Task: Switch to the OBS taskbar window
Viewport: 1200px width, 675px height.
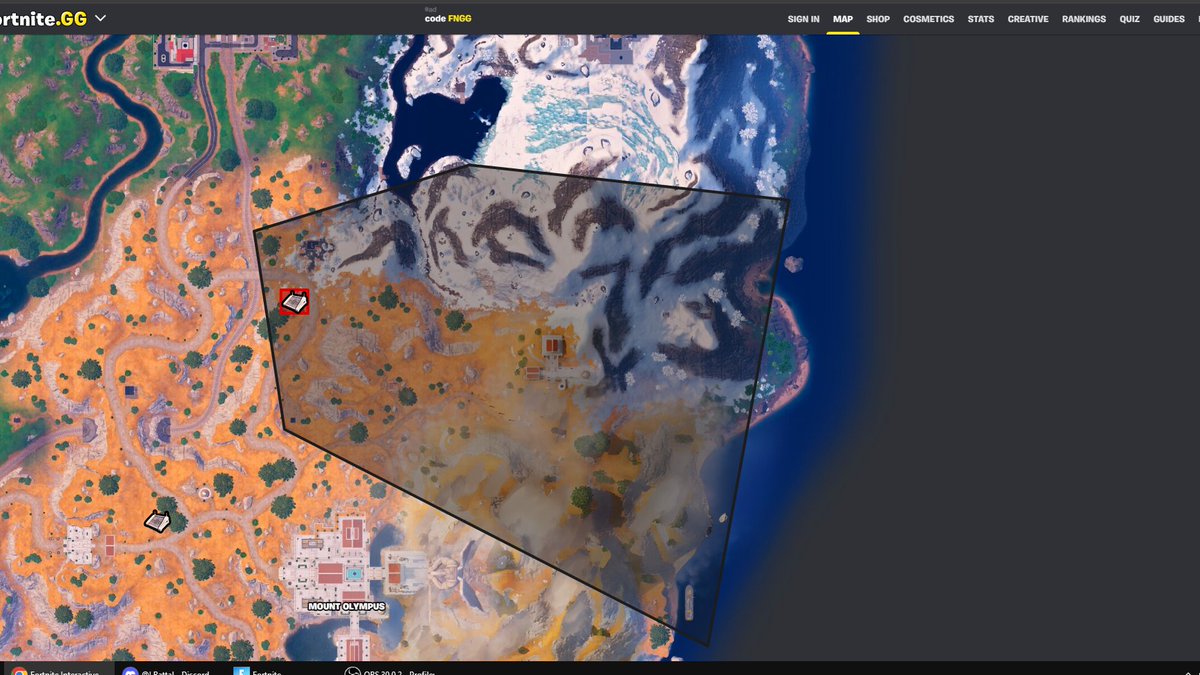Action: [x=392, y=670]
